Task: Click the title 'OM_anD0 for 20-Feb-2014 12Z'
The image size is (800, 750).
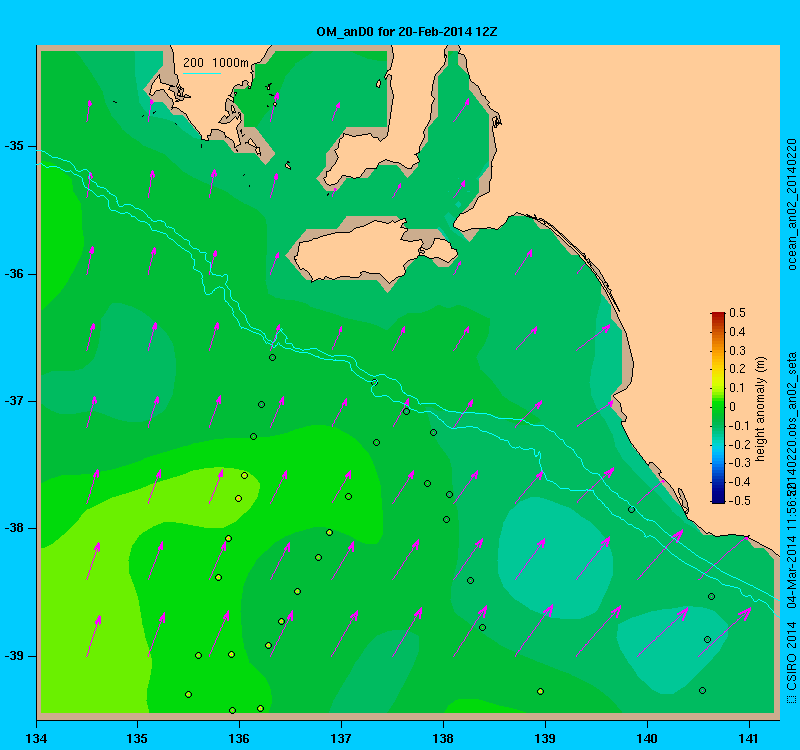Action: coord(407,32)
